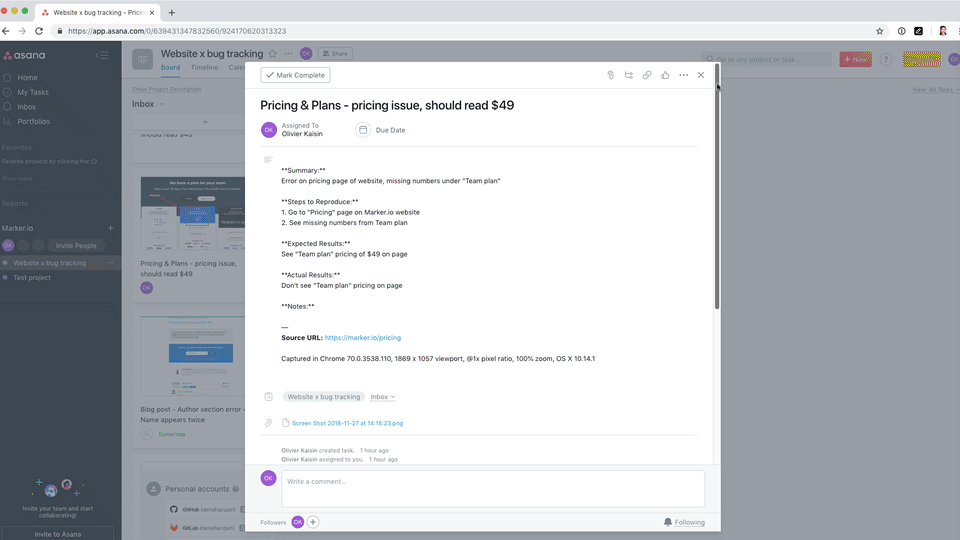
Task: Open the Blog post card thumbnail
Action: (x=193, y=356)
